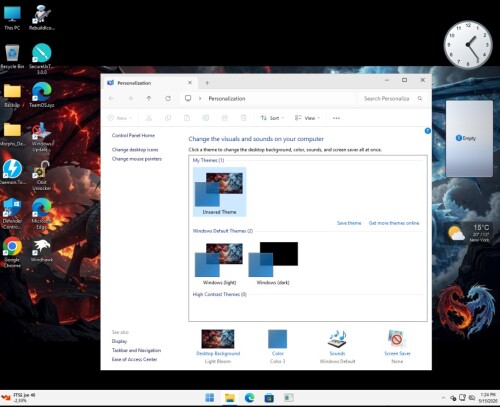Select the SecureUxTheme desktop shortcut
500x407 pixels.
[x=42, y=58]
